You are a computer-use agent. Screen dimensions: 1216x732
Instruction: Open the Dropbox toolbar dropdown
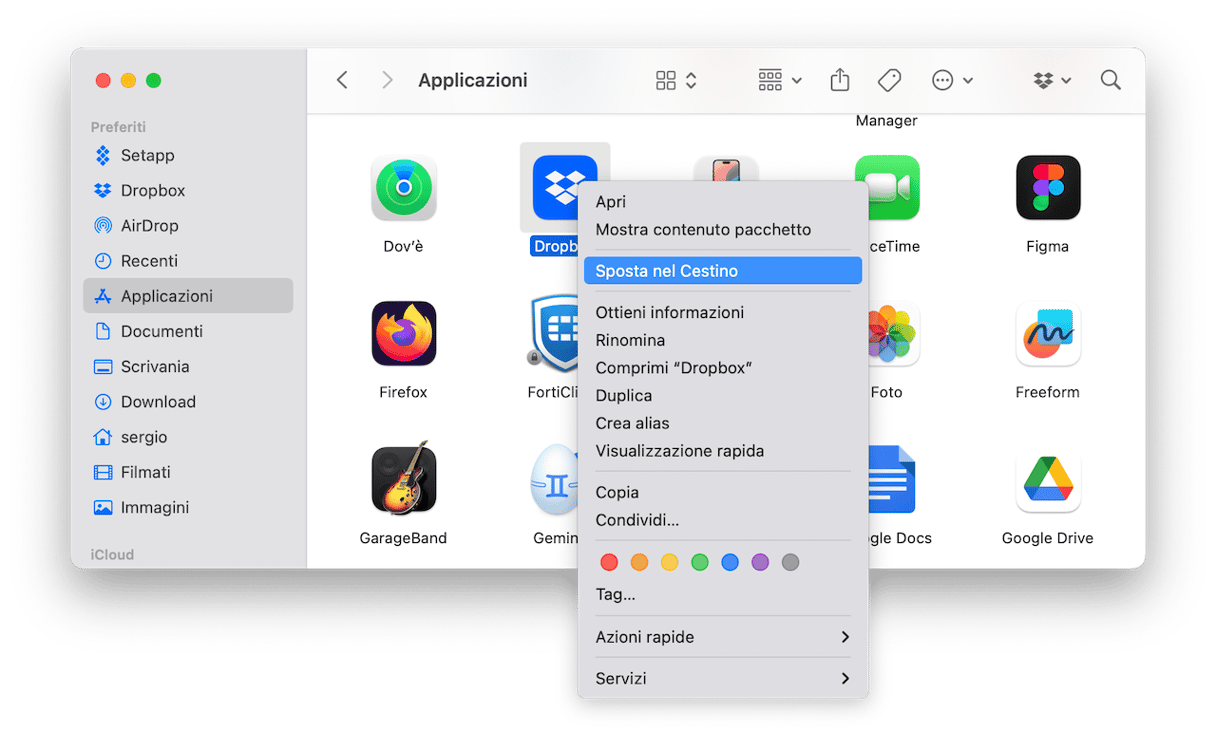point(1052,80)
